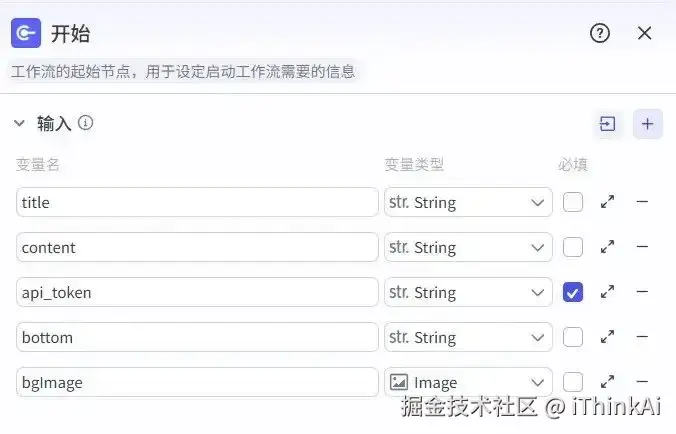Mark title variable as required

point(573,202)
